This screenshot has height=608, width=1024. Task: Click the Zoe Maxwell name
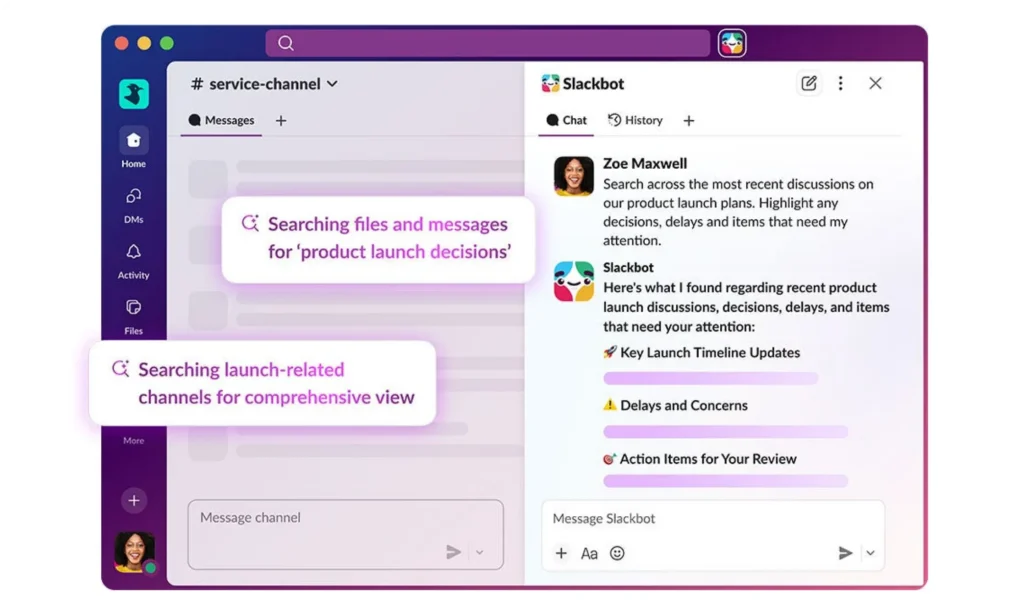(x=645, y=163)
